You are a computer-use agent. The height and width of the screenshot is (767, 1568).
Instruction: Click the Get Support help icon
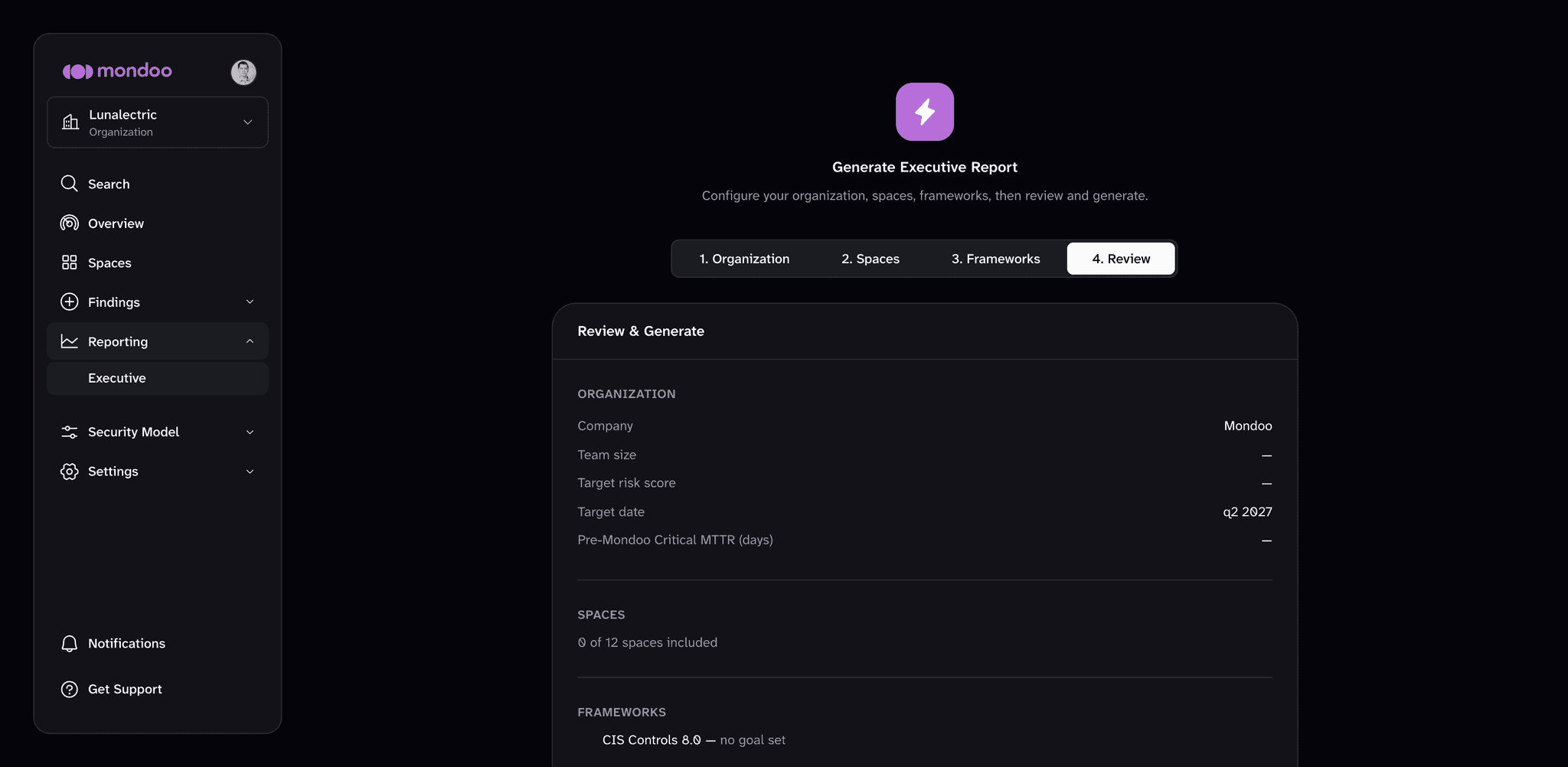point(70,689)
